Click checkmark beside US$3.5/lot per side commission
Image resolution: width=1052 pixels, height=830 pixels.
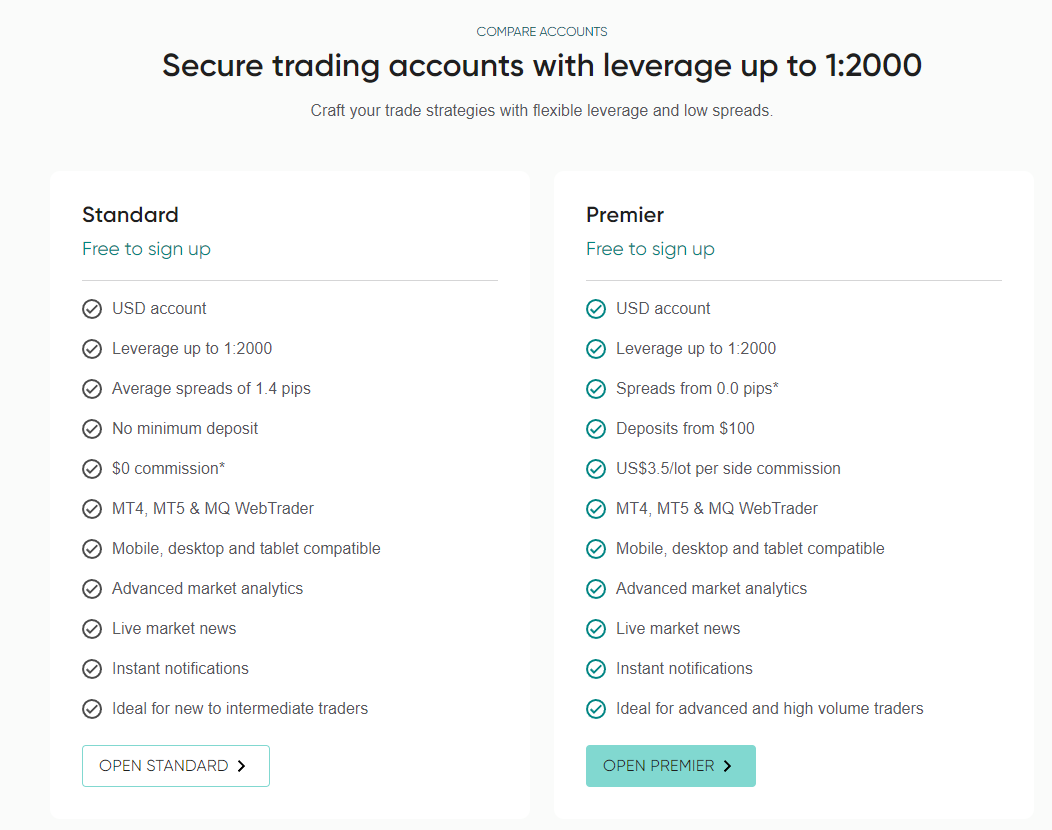coord(596,469)
